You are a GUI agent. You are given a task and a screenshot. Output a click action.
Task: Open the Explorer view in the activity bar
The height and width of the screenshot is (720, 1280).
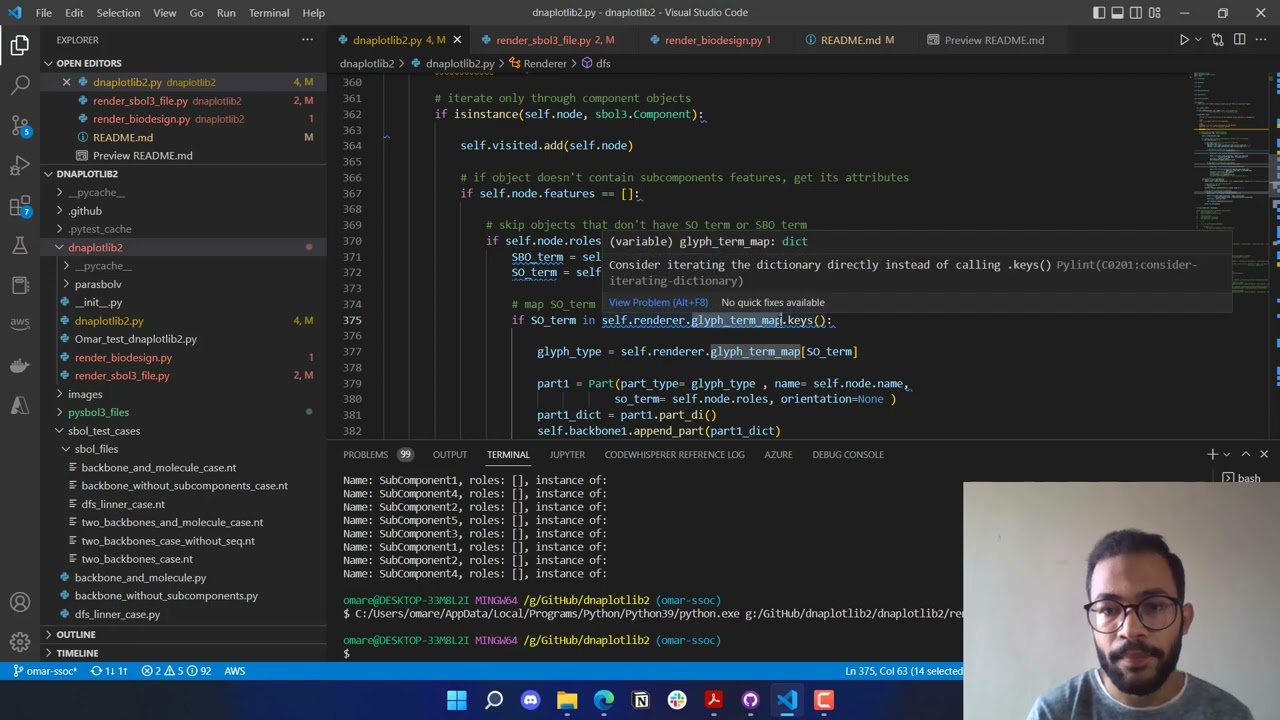(20, 45)
